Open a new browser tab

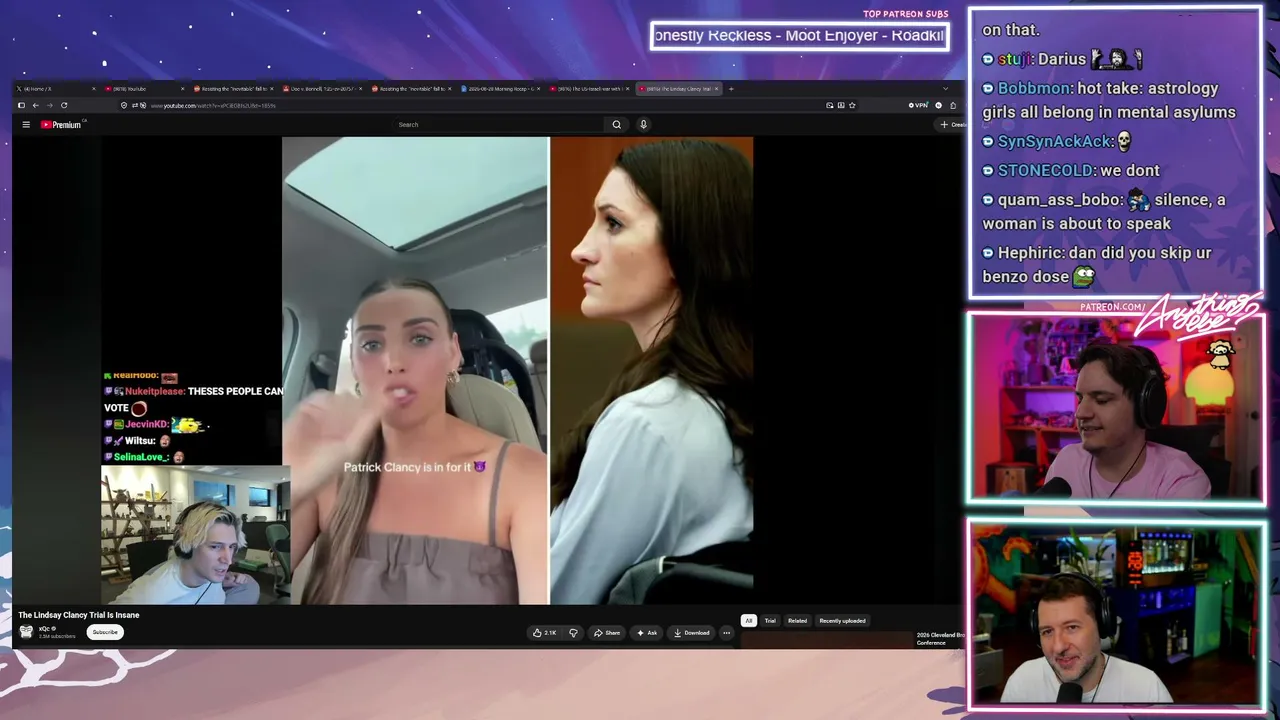tap(731, 89)
